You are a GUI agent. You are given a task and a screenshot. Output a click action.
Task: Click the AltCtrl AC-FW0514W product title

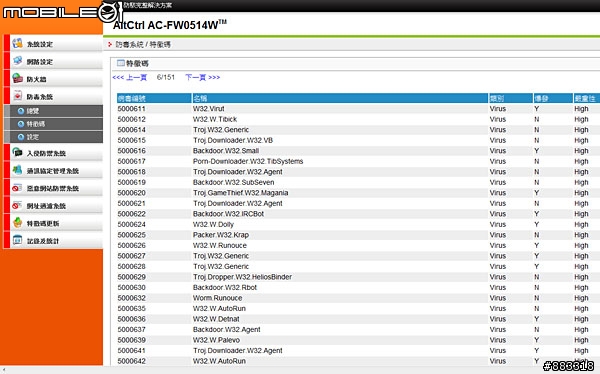(x=170, y=25)
